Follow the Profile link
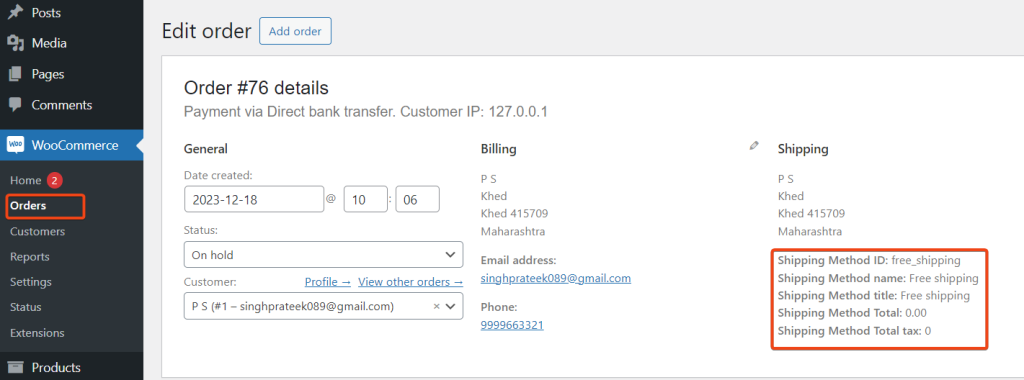 click(x=328, y=282)
